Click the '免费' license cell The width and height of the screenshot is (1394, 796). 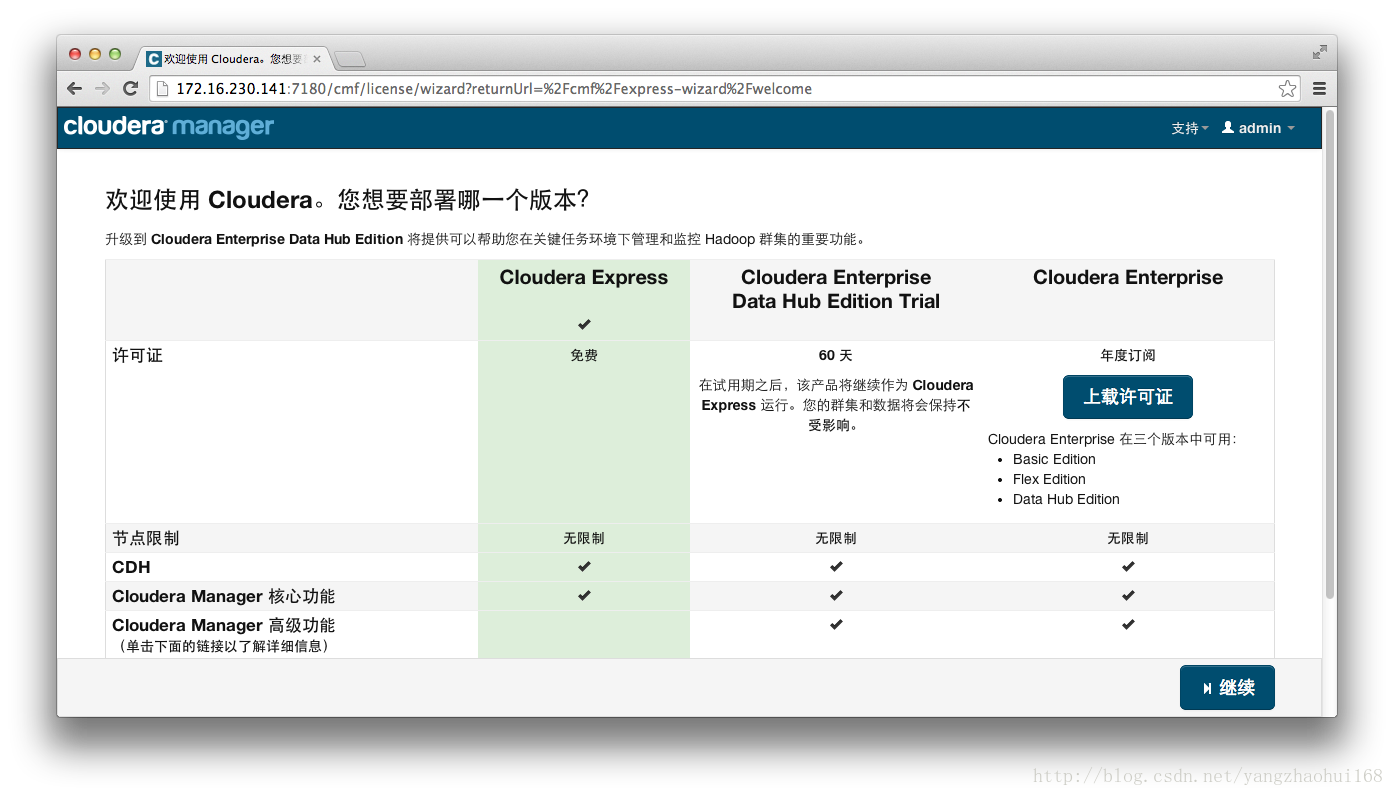[584, 355]
